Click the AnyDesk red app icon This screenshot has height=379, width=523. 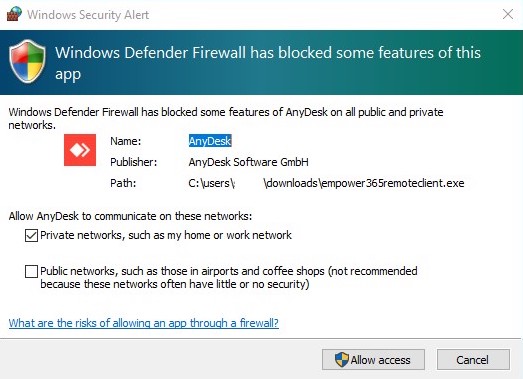pos(80,150)
